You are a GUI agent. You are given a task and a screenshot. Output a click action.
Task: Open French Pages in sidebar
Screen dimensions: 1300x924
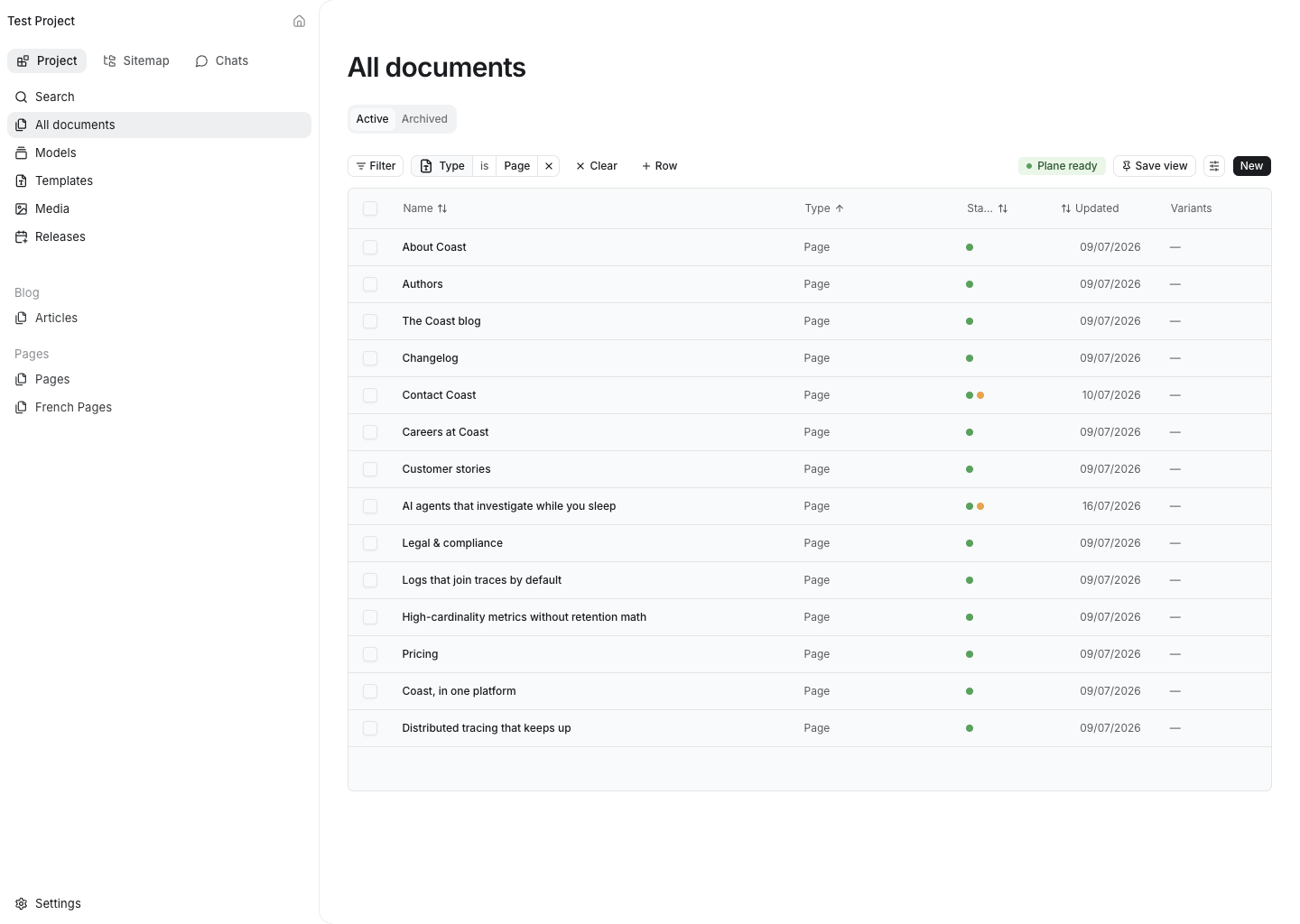click(x=159, y=407)
